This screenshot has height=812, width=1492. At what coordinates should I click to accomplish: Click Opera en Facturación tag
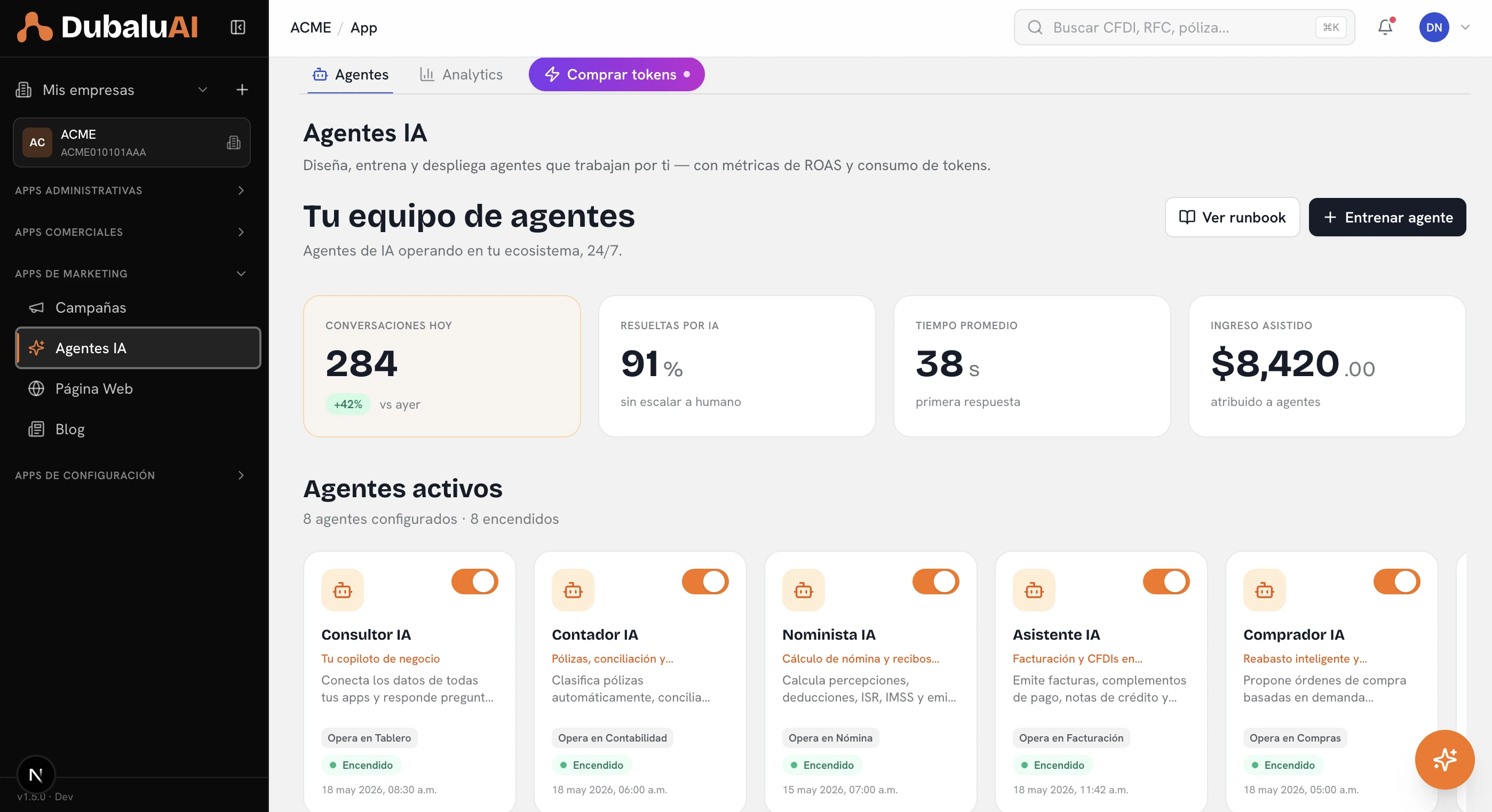tap(1071, 738)
